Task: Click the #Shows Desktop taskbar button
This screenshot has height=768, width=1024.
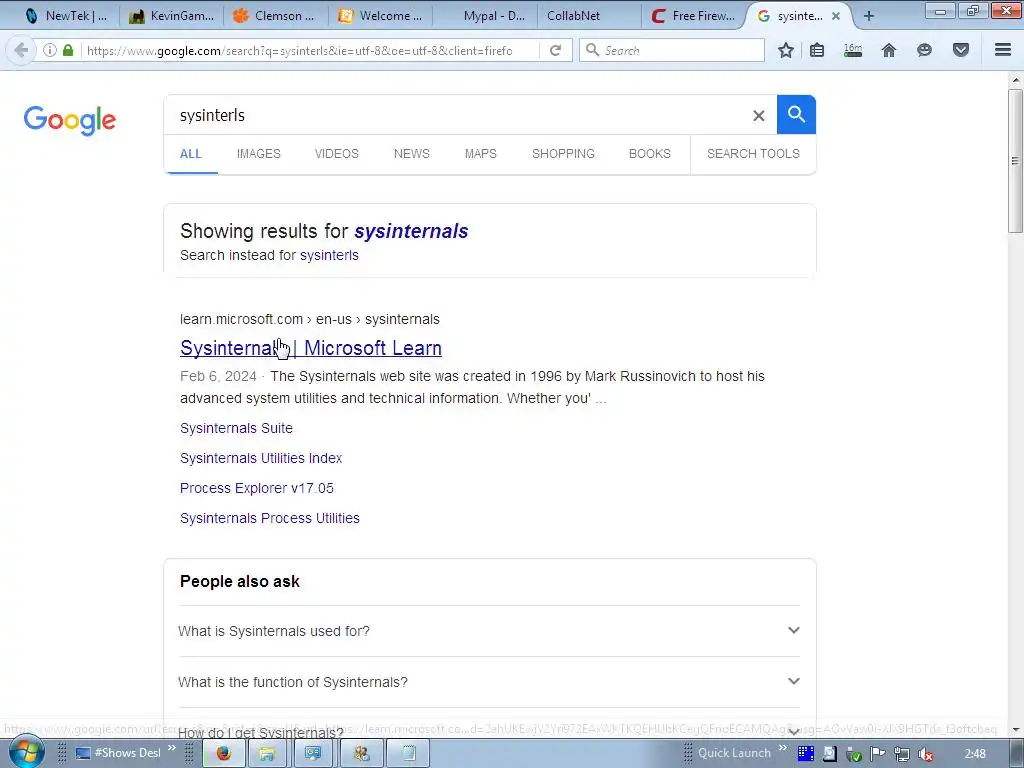Action: (x=119, y=753)
